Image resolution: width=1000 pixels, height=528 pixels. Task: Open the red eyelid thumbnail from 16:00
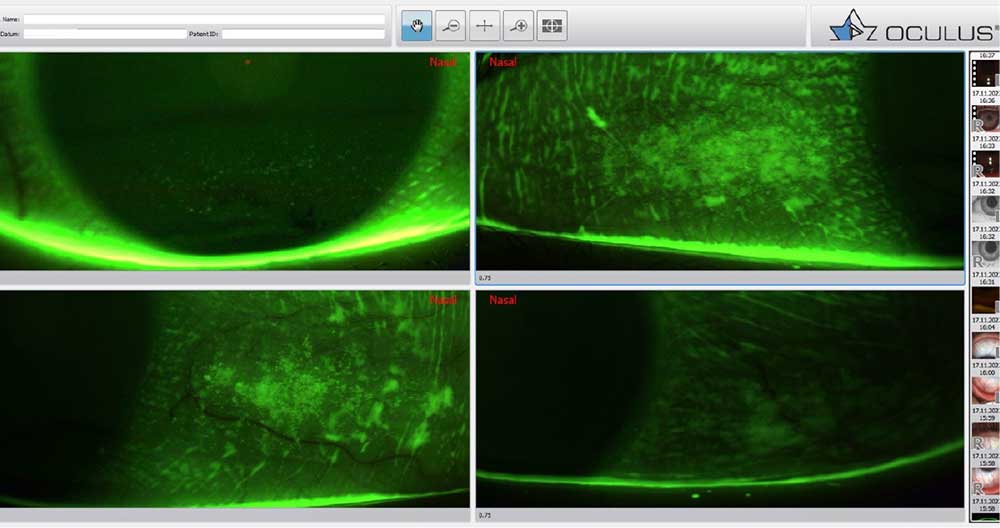click(985, 391)
